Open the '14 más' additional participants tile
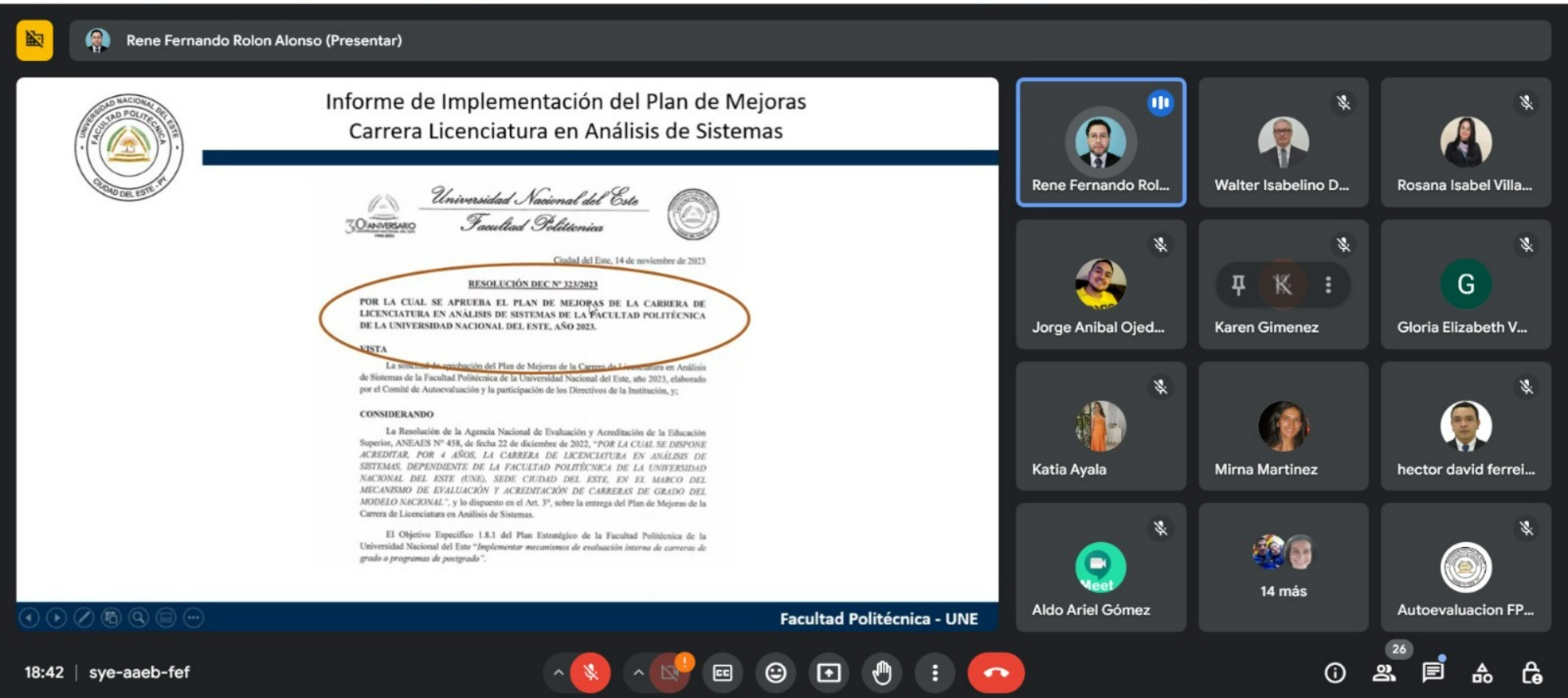Image resolution: width=1568 pixels, height=698 pixels. [x=1283, y=568]
